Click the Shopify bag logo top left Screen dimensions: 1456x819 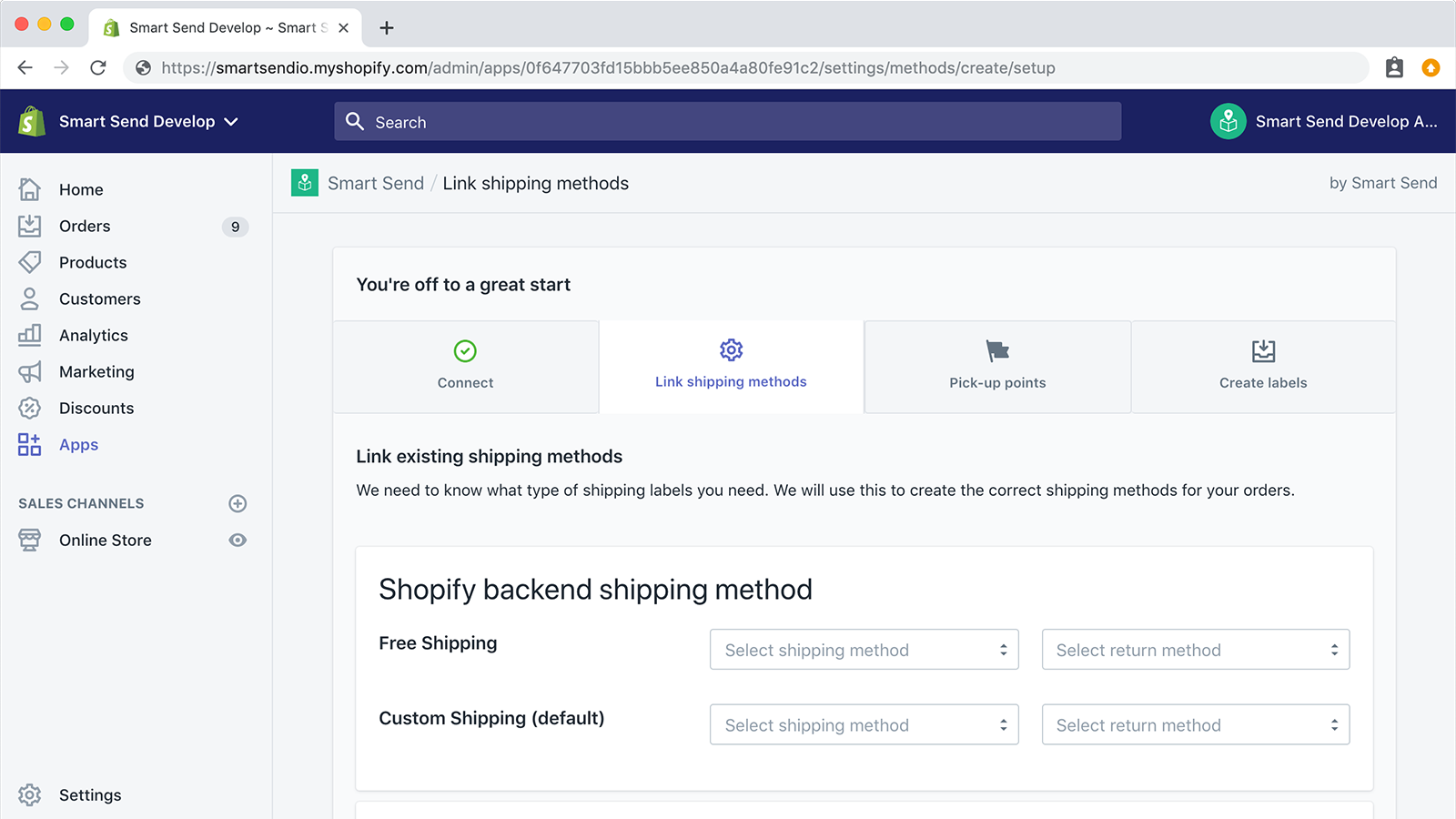pos(30,121)
